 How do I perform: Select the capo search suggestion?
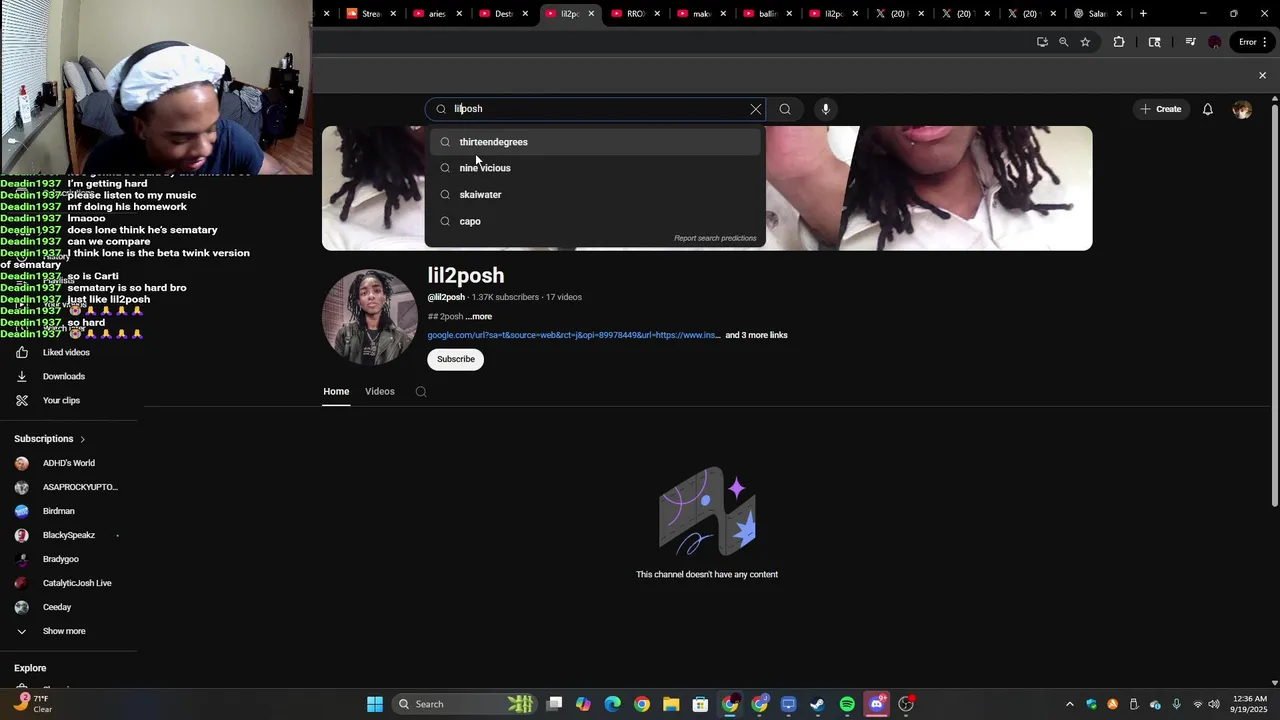pos(595,221)
